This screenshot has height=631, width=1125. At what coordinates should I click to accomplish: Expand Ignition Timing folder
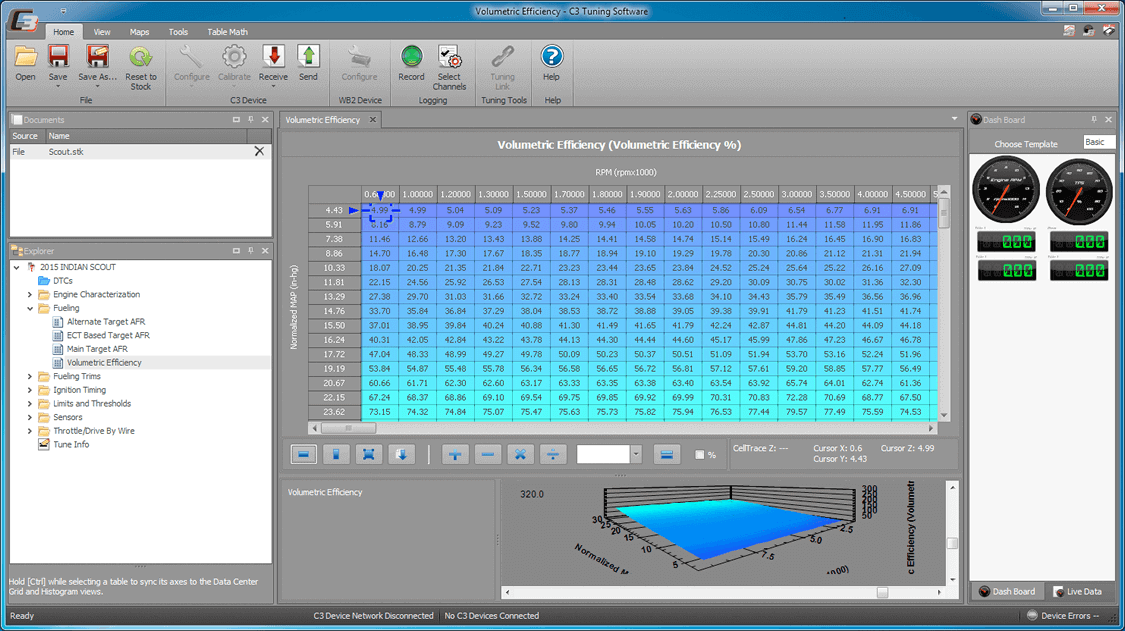30,390
